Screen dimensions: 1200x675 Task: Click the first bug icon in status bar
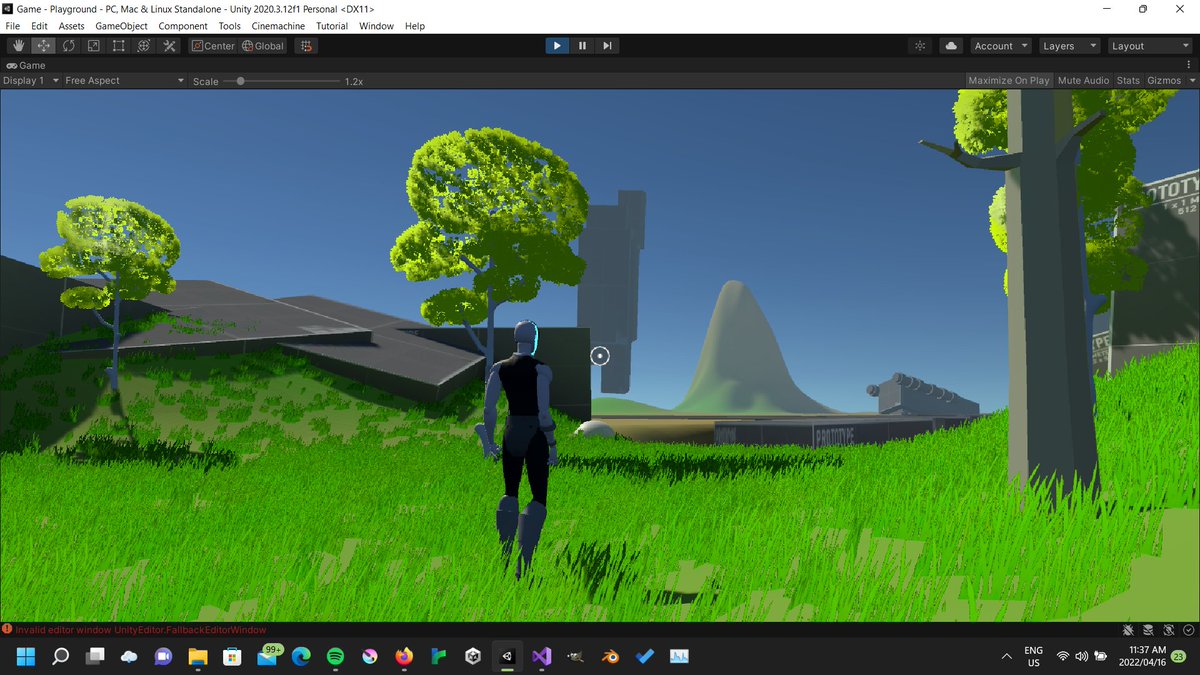(1128, 630)
